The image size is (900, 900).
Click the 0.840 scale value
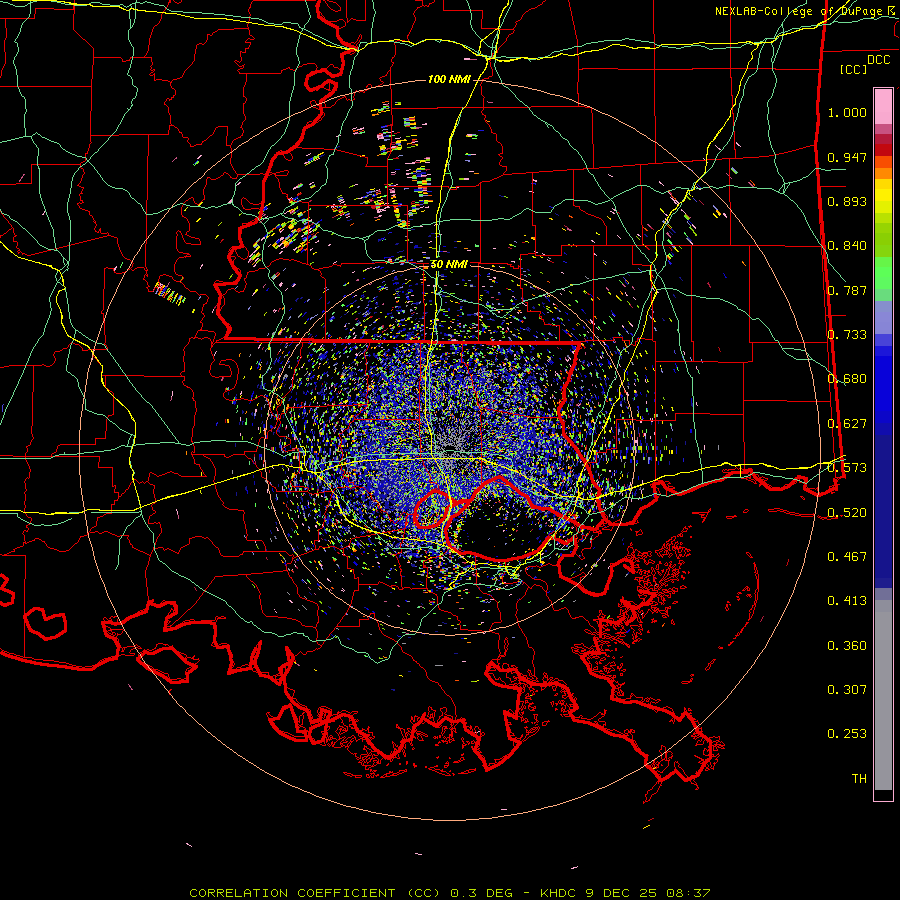point(847,246)
